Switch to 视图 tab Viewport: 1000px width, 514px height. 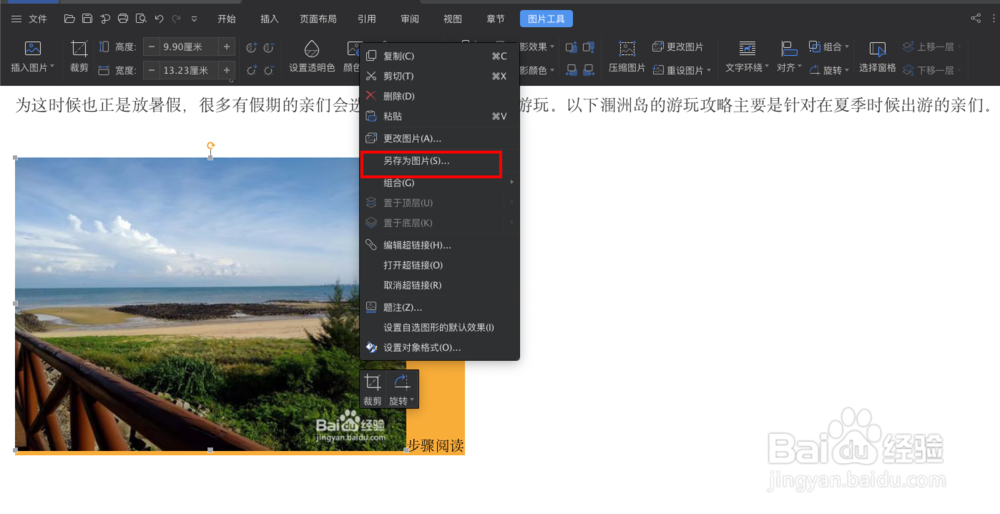pyautogui.click(x=452, y=19)
